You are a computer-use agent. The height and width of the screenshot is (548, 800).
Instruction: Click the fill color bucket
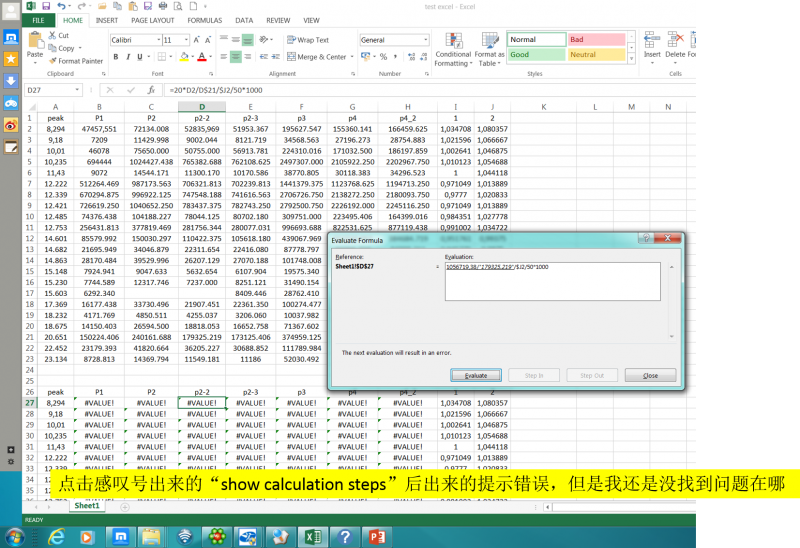[x=184, y=57]
